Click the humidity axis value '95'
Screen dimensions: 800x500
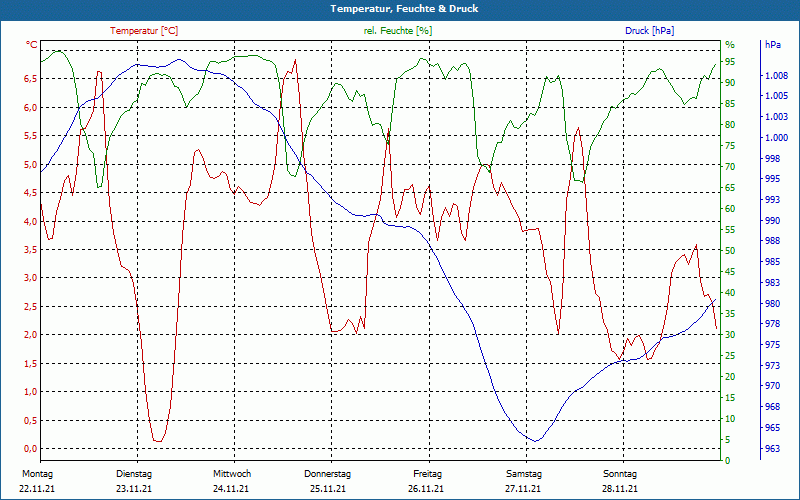[730, 62]
